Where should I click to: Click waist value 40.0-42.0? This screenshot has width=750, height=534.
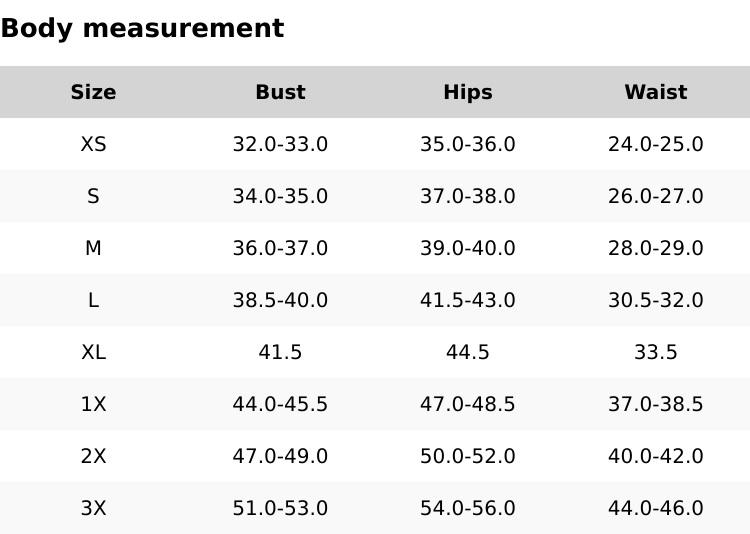pos(655,457)
